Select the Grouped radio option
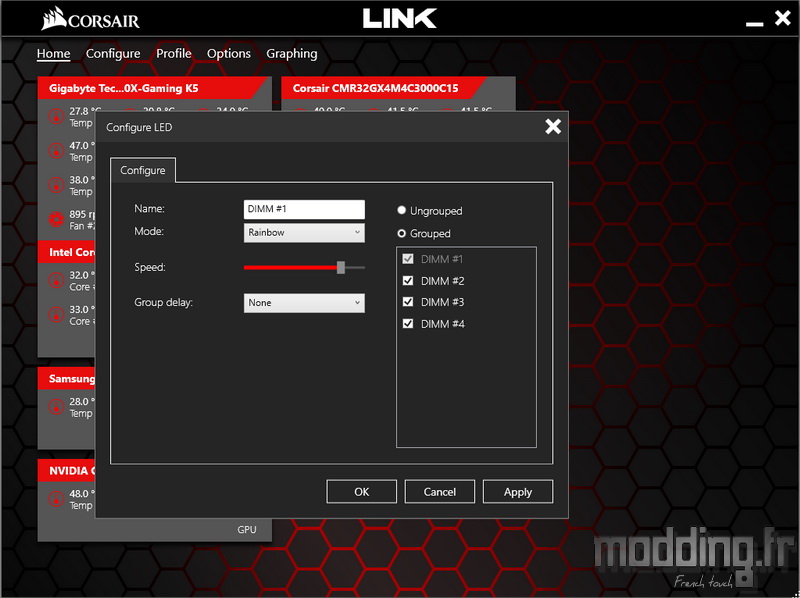Image resolution: width=800 pixels, height=598 pixels. pos(402,233)
